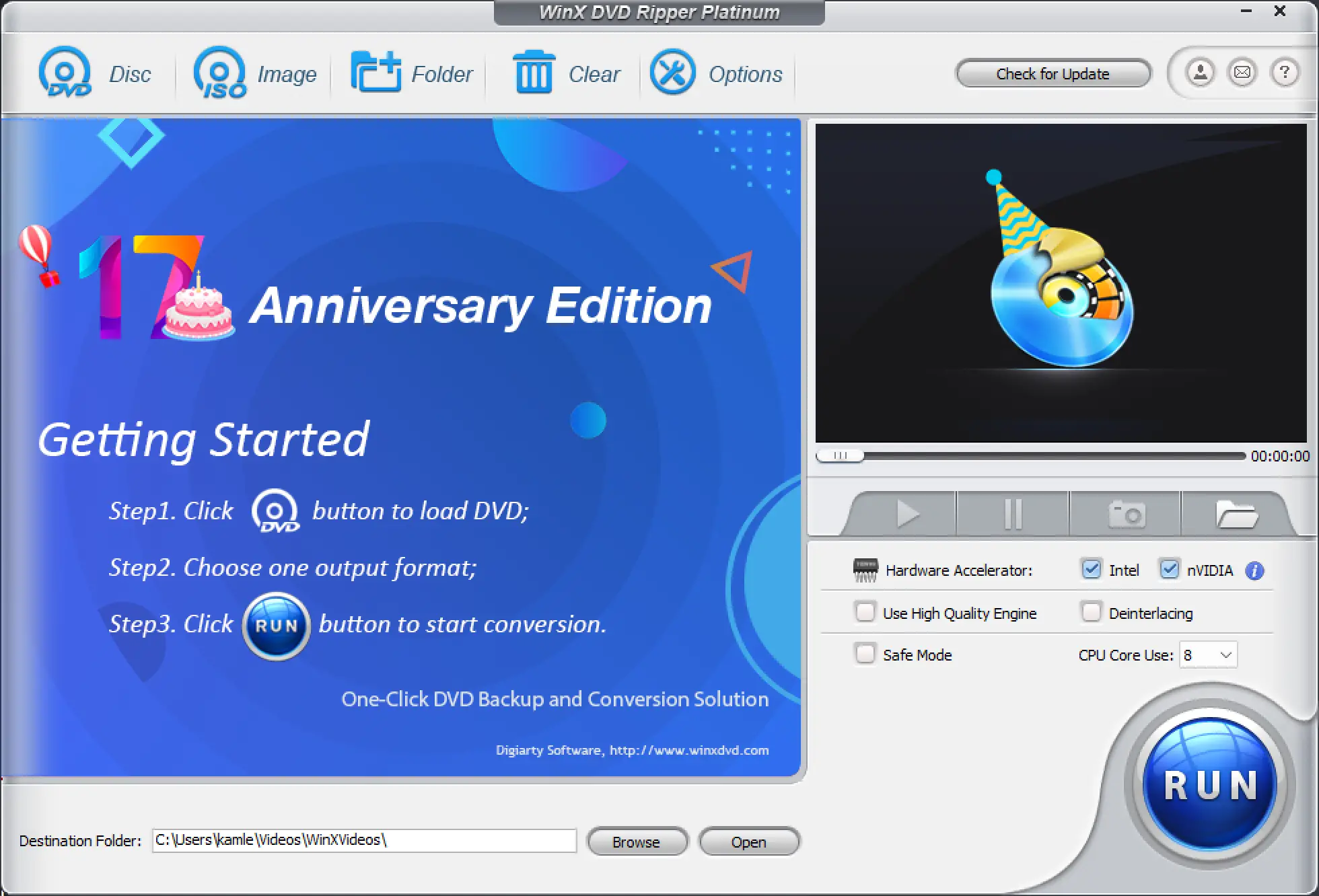Enable Safe Mode checkbox

(865, 654)
